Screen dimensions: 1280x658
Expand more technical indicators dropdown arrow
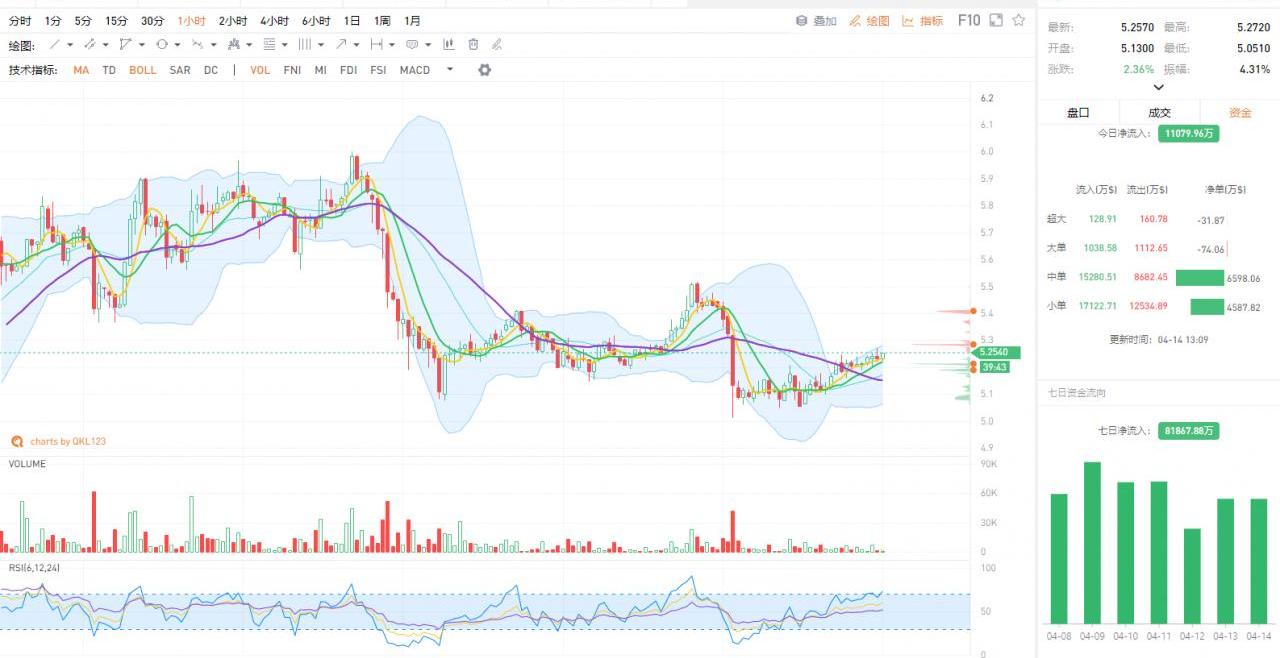point(450,70)
